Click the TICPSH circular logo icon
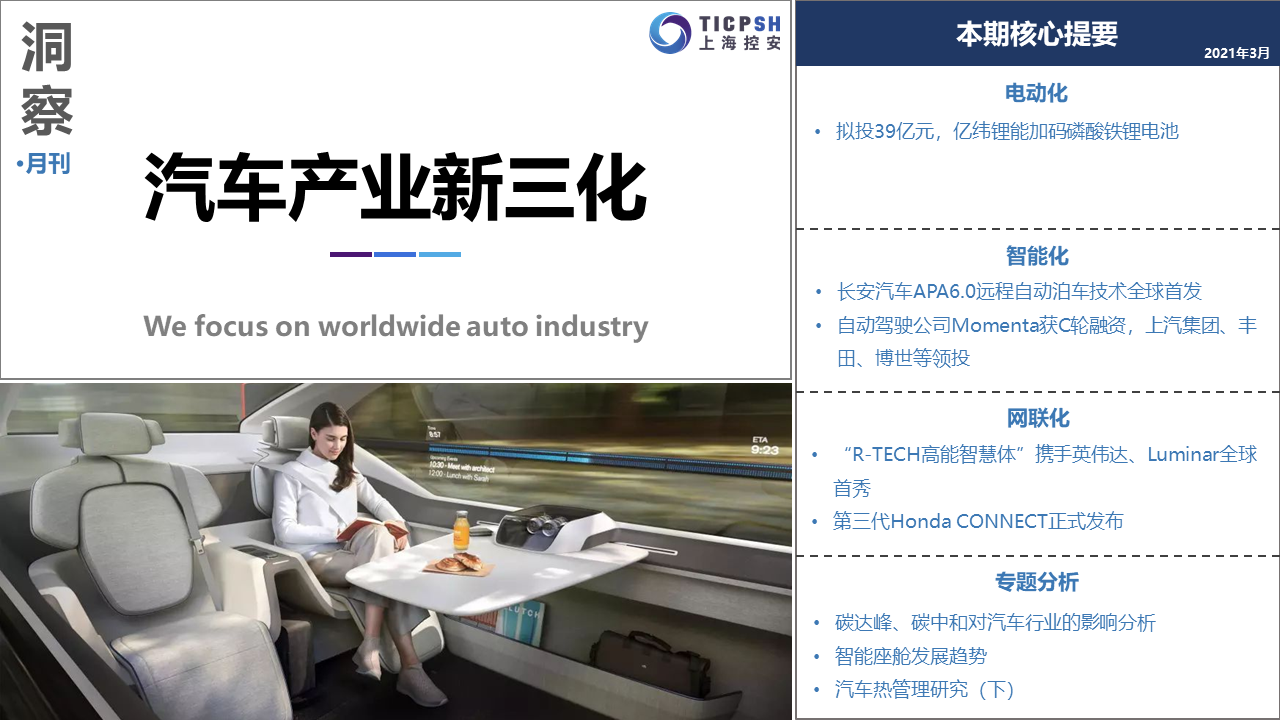 pos(669,32)
